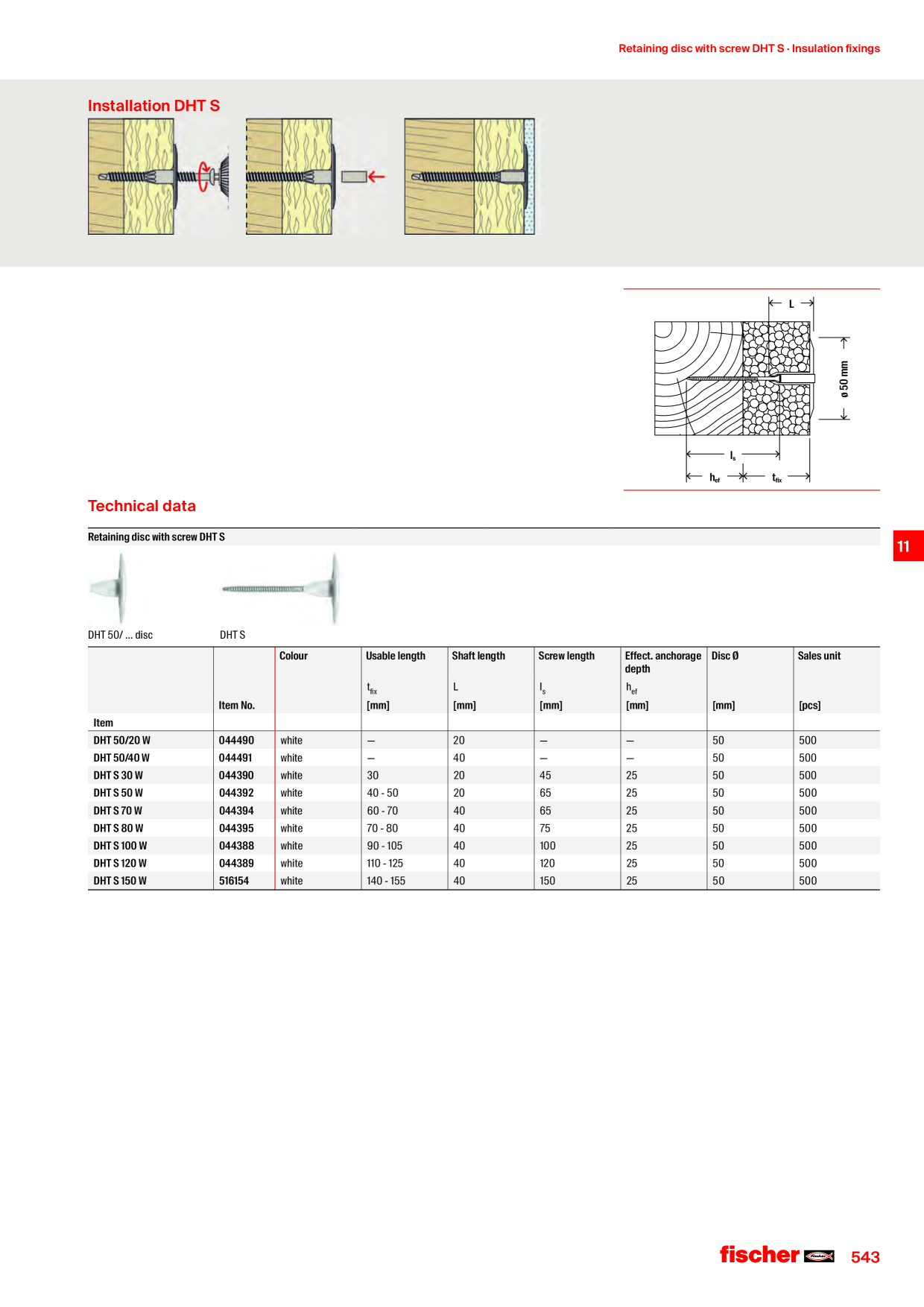Click the 'Usable length' column header
Viewport: 924px width, 1307px height.
point(396,656)
